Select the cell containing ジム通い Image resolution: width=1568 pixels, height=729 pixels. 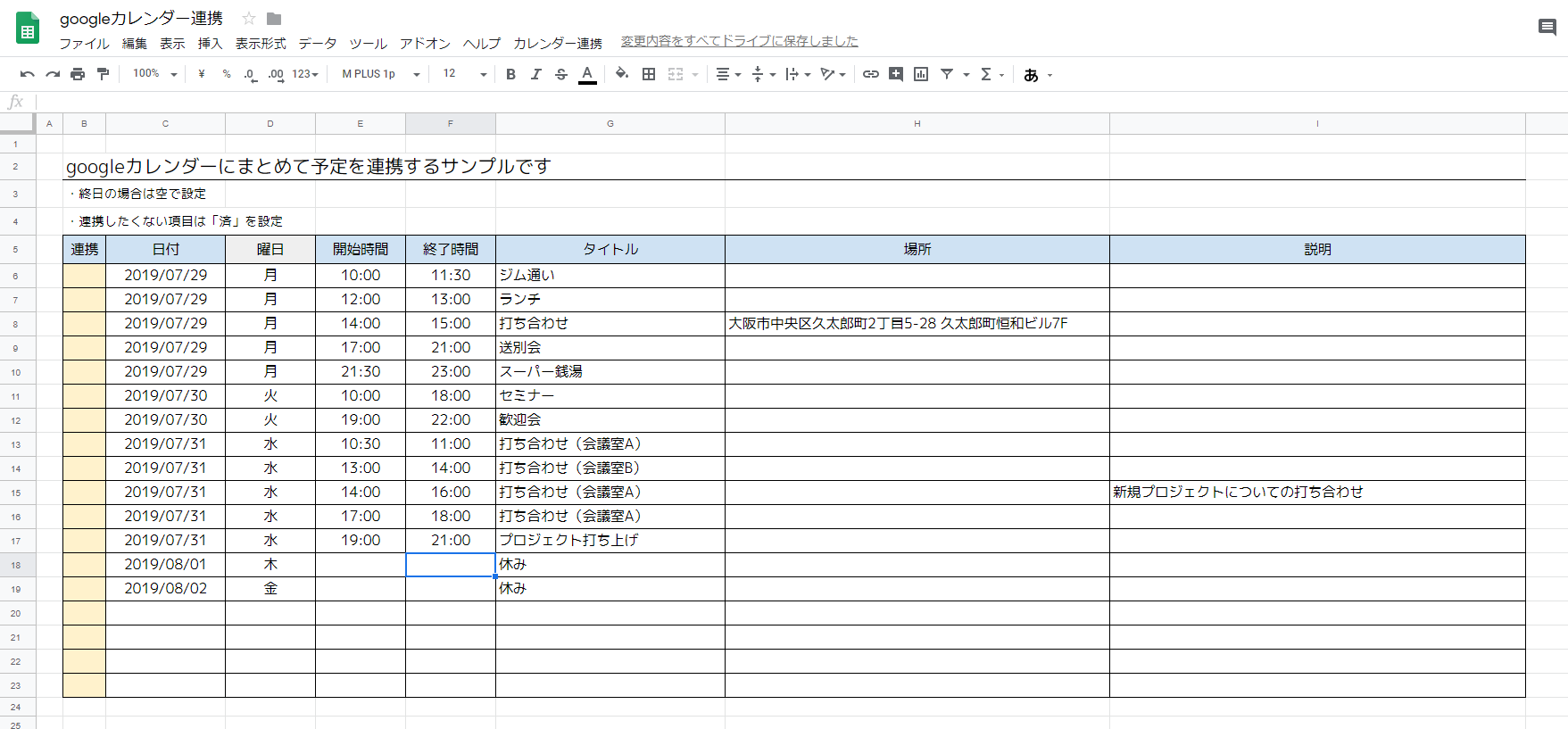(x=610, y=275)
